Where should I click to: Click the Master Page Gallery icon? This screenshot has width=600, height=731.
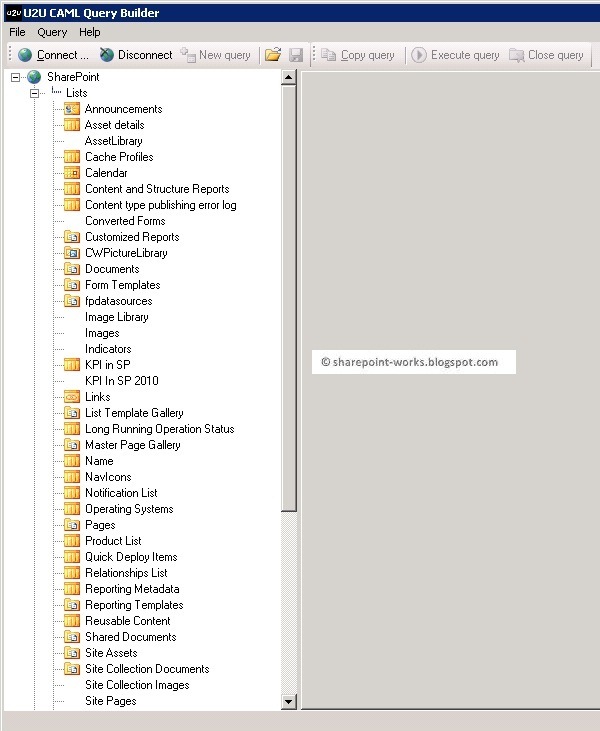pos(72,445)
